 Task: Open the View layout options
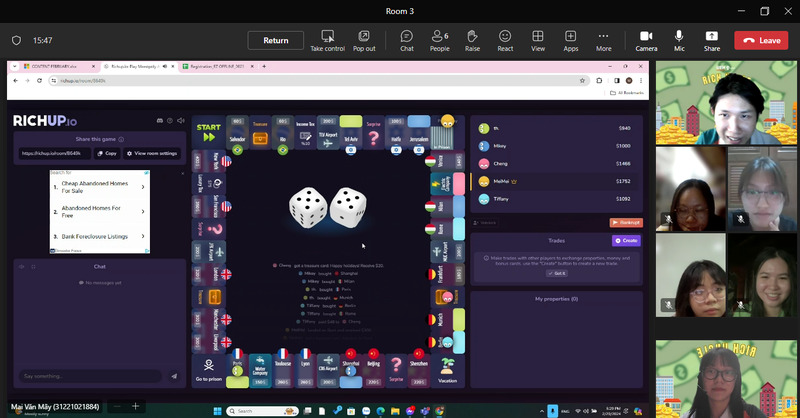click(x=538, y=41)
